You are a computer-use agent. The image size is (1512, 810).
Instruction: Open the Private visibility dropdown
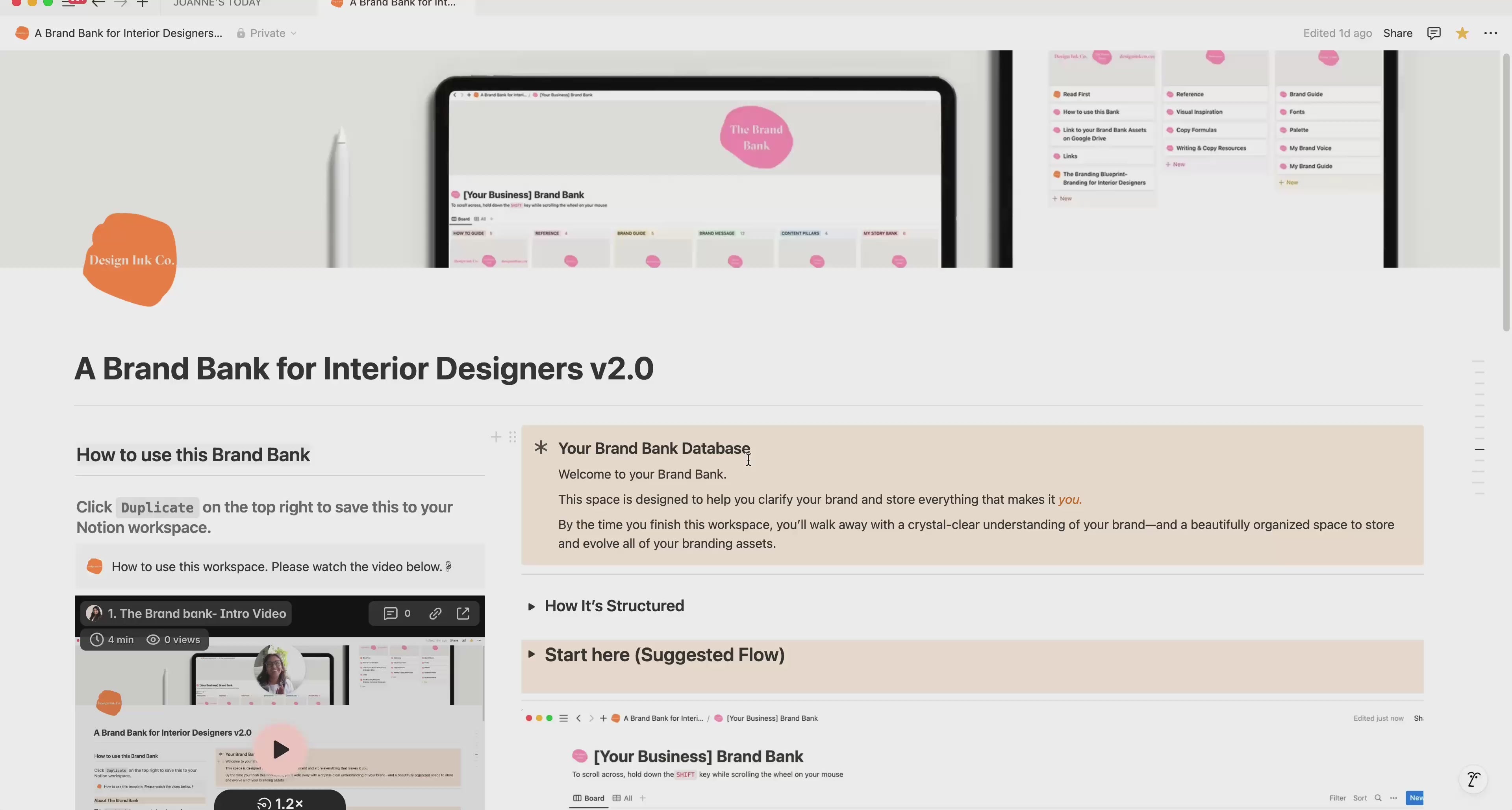click(267, 33)
